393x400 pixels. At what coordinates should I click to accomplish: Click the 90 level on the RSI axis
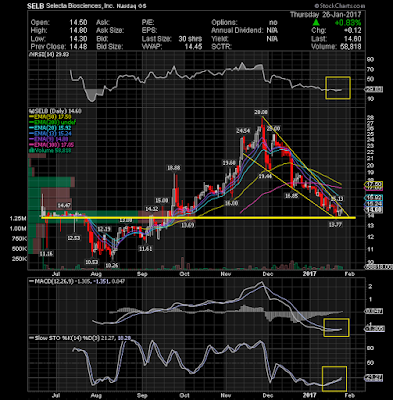tap(370, 59)
